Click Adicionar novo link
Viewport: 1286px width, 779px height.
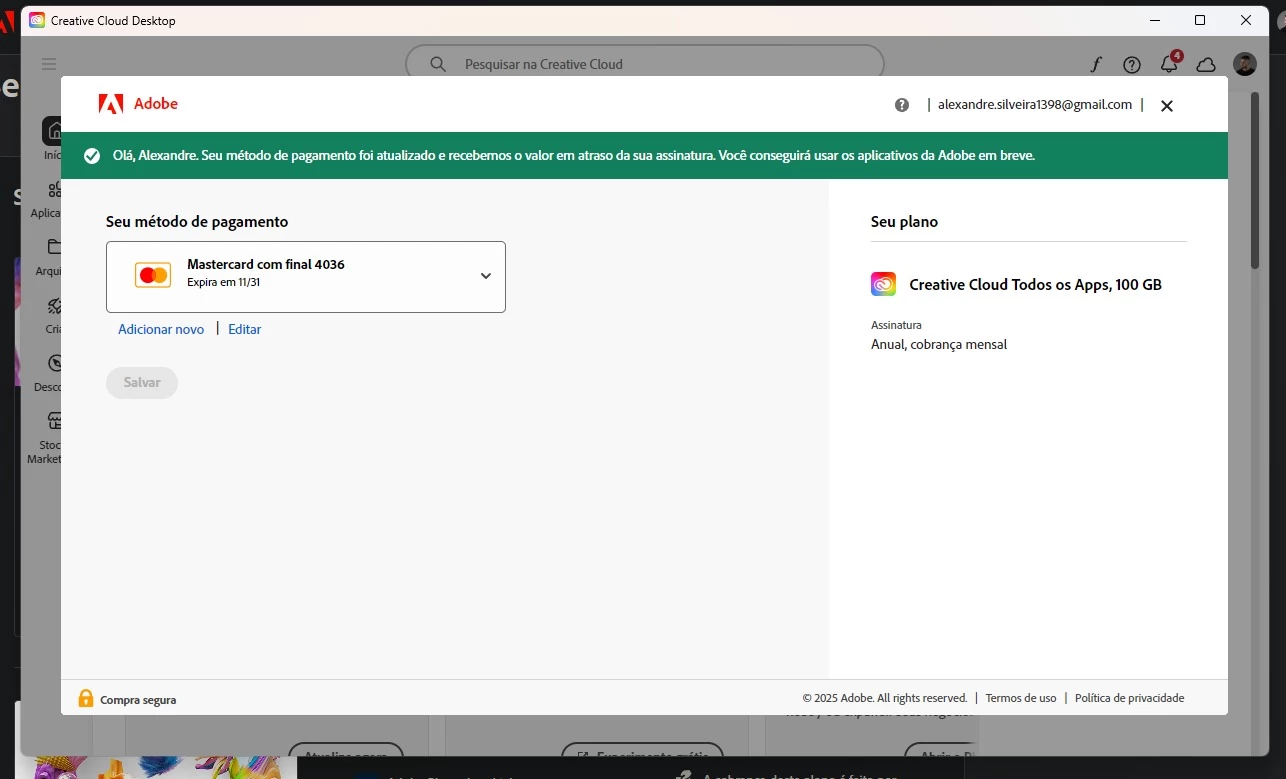[161, 329]
